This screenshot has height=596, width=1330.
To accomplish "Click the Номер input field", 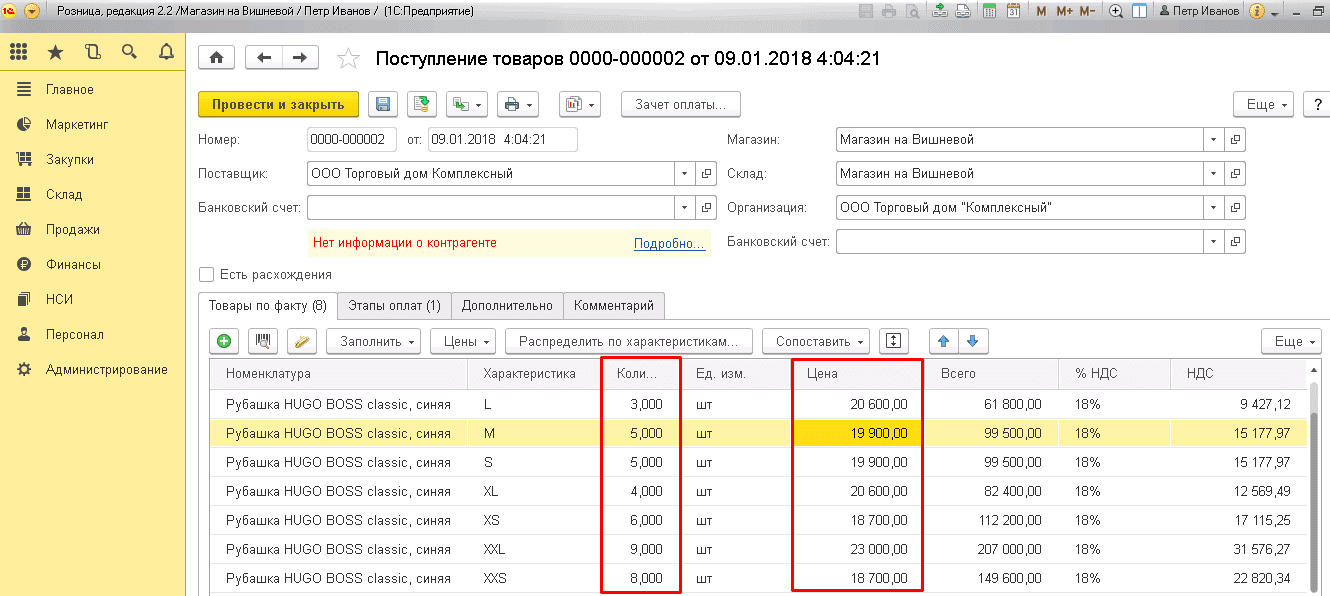I will click(x=350, y=139).
